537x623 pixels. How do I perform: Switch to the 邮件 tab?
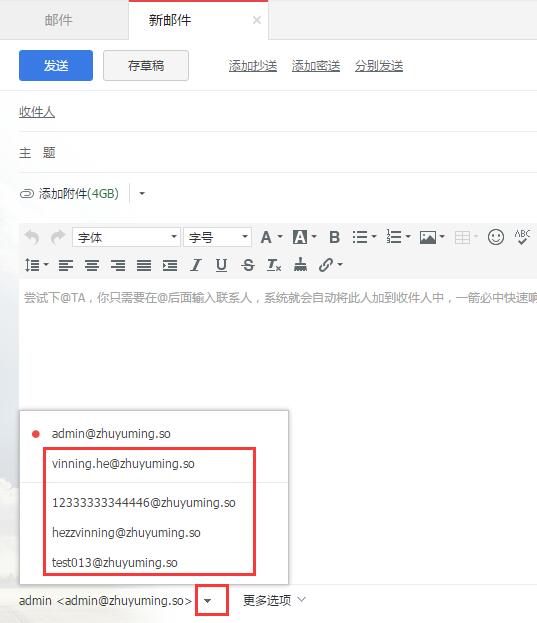58,20
